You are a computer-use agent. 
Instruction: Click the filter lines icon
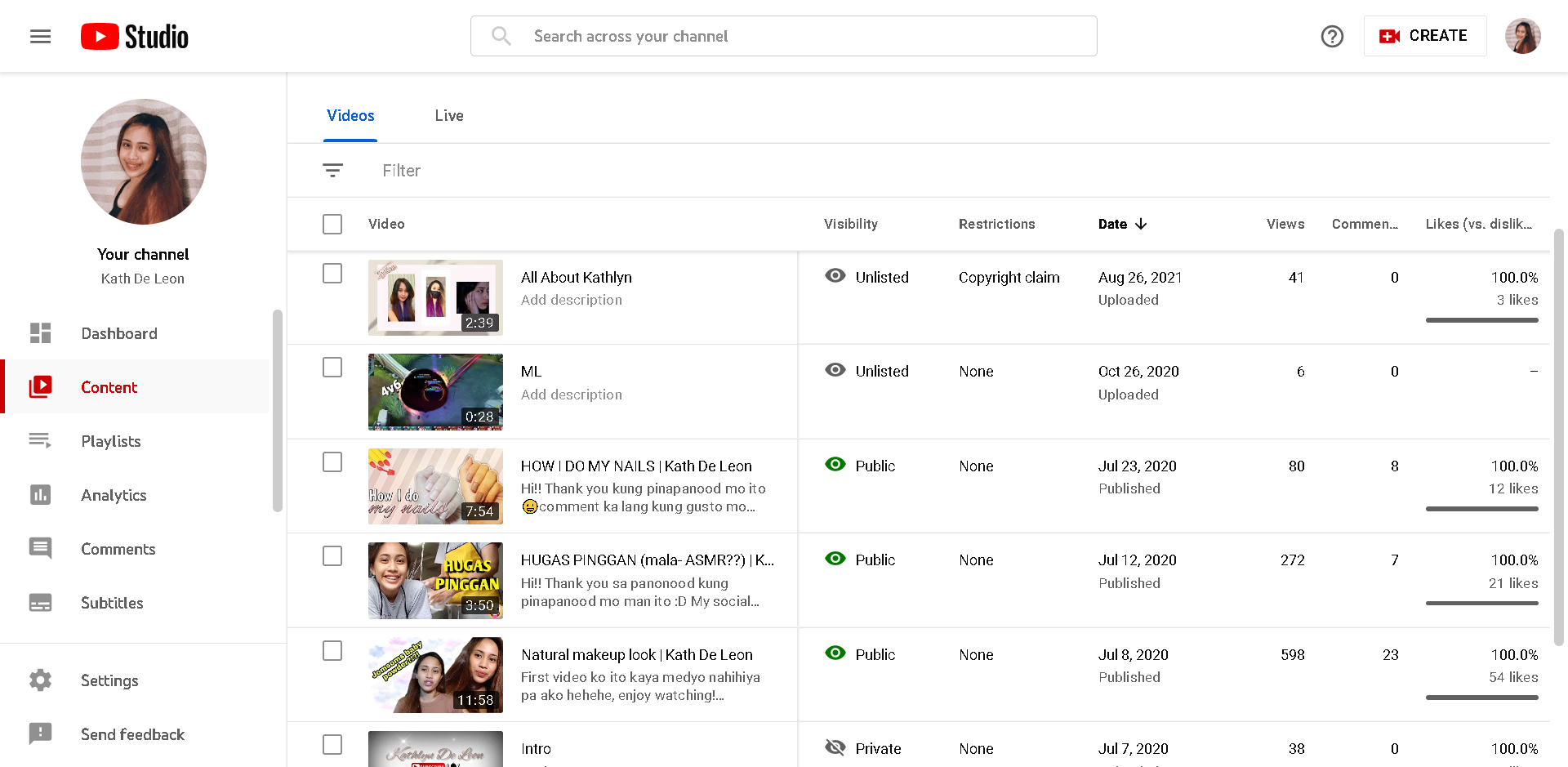coord(332,170)
